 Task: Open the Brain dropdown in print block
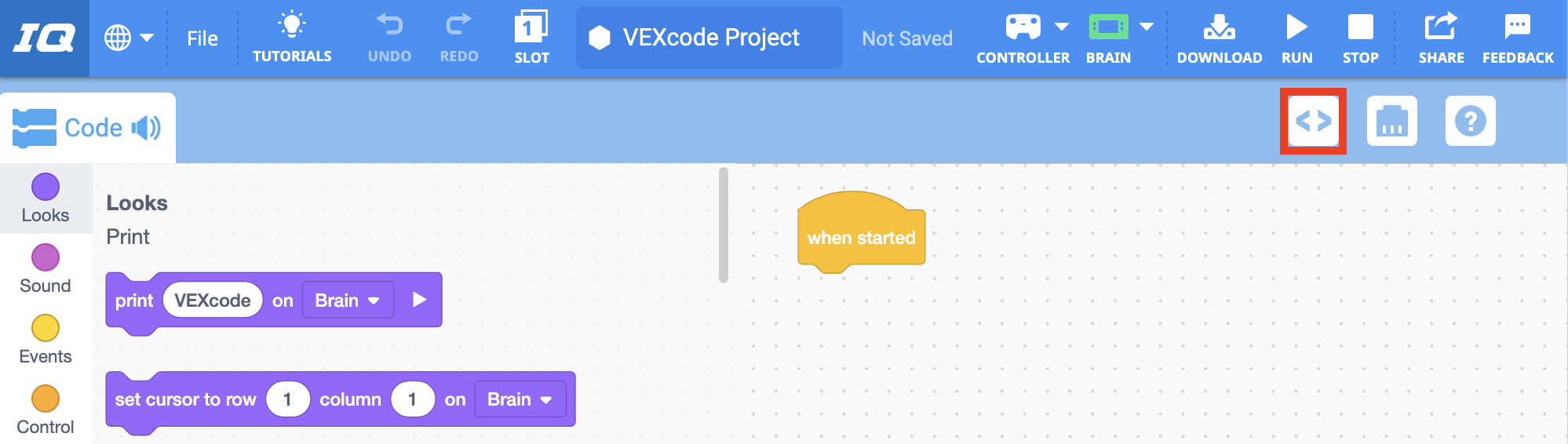(x=348, y=300)
